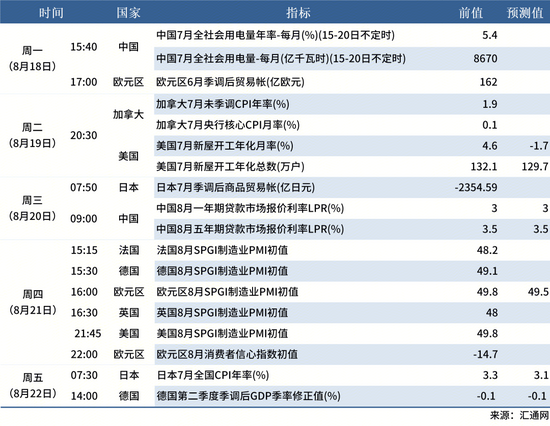
Task: Select the 英国 country cell
Action: point(129,313)
